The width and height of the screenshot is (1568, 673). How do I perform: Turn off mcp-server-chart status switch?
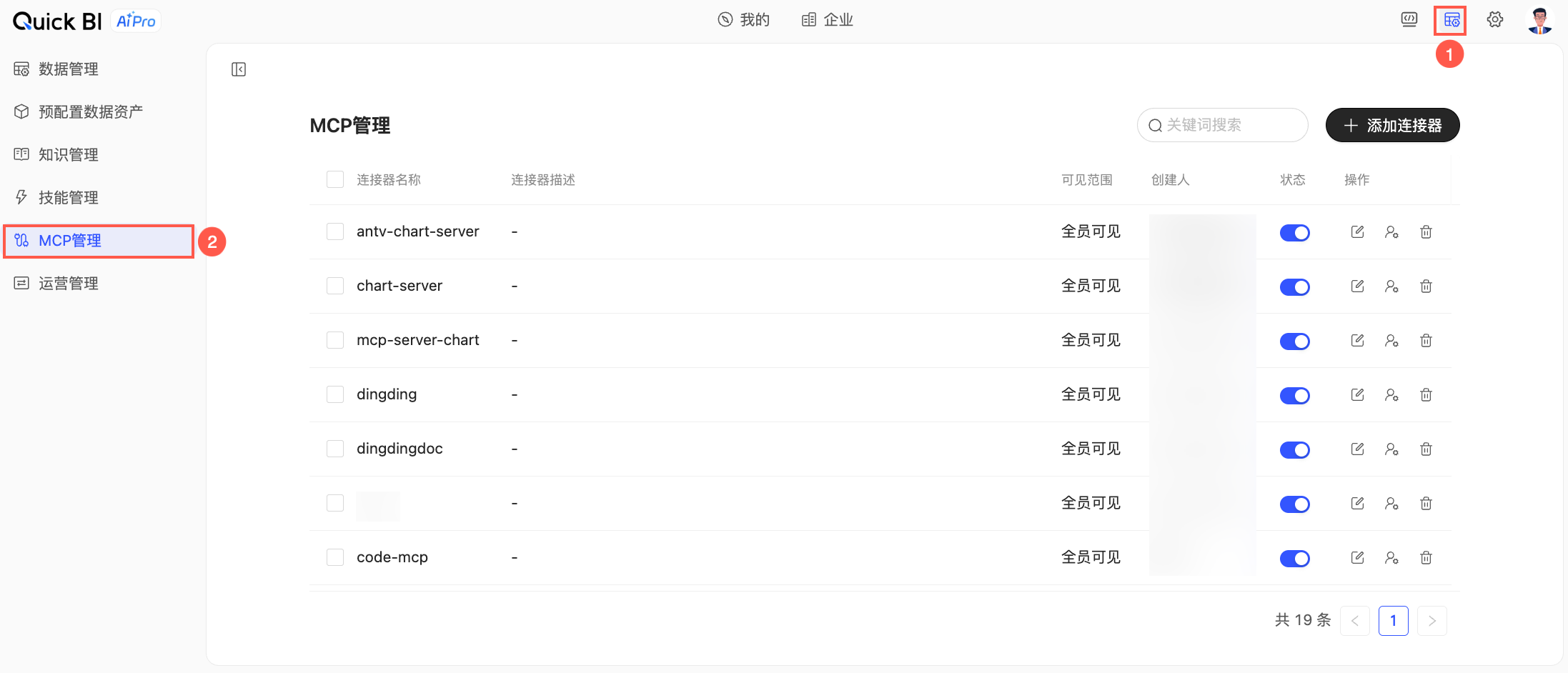(x=1294, y=342)
